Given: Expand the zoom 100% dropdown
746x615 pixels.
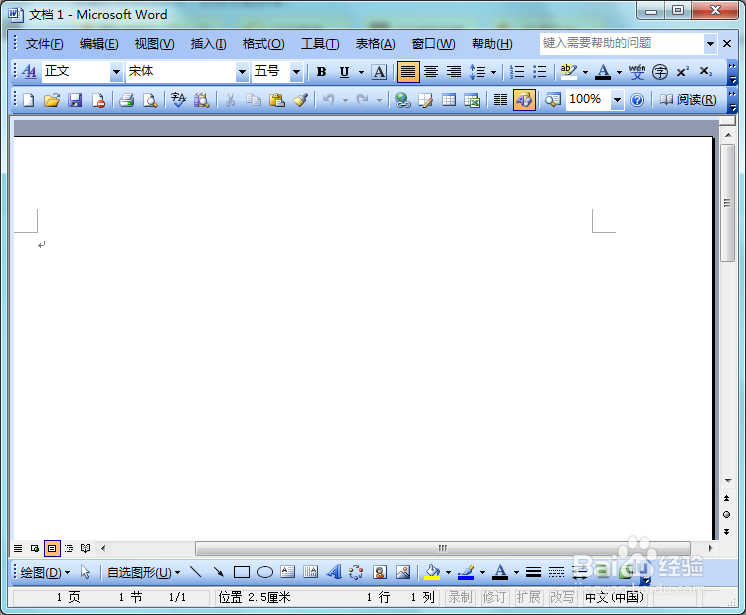Looking at the screenshot, I should click(x=617, y=100).
